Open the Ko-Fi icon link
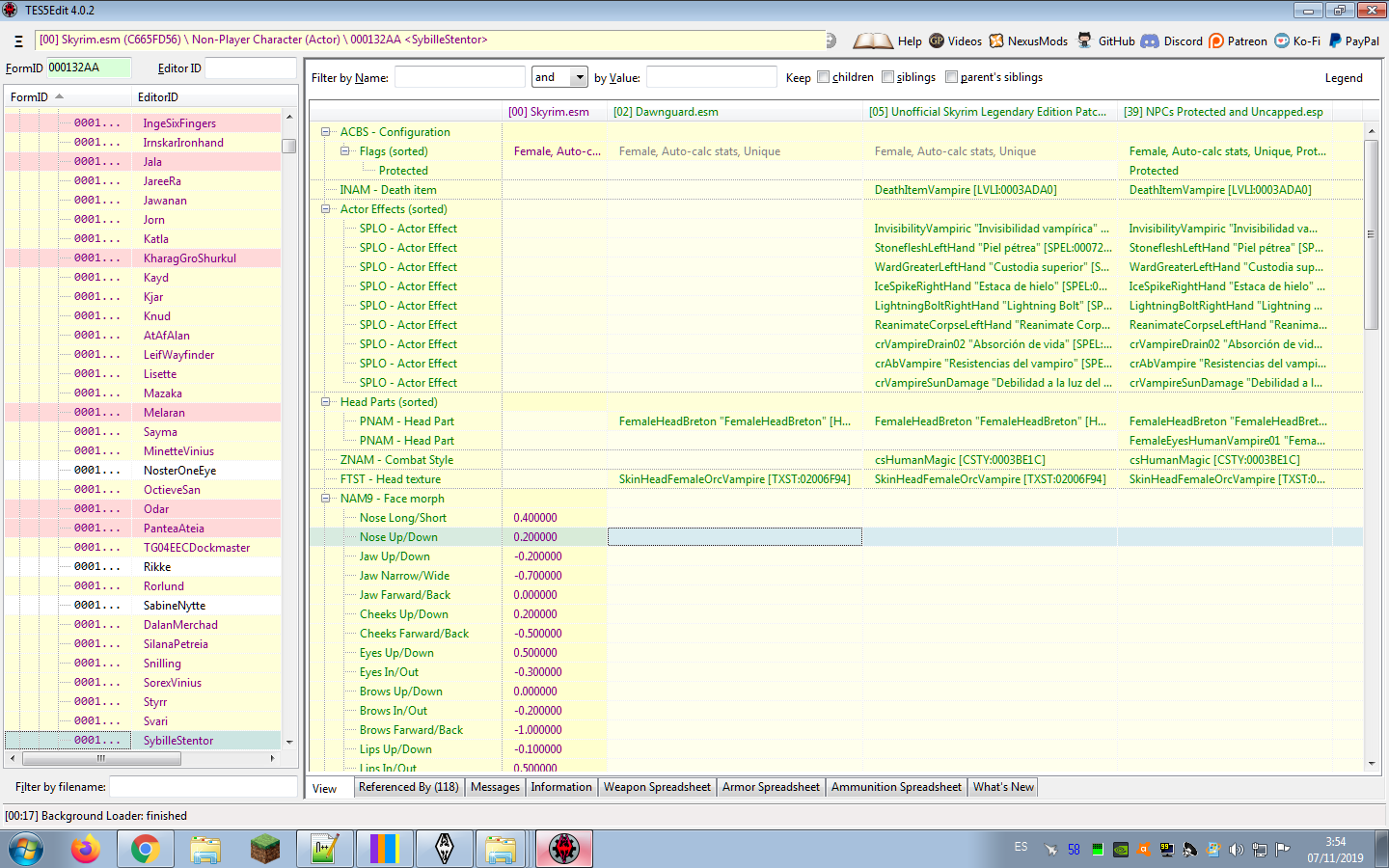1389x868 pixels. [1282, 41]
